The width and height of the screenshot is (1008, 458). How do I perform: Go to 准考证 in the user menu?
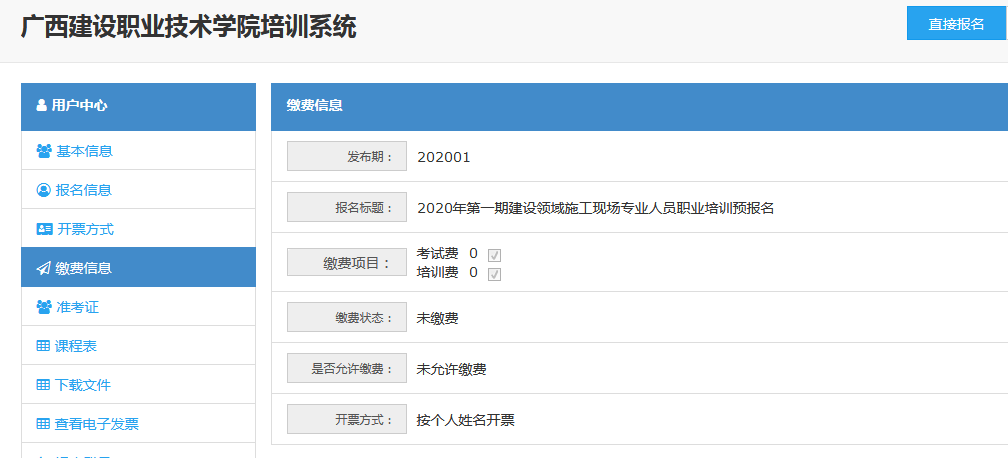tap(77, 307)
